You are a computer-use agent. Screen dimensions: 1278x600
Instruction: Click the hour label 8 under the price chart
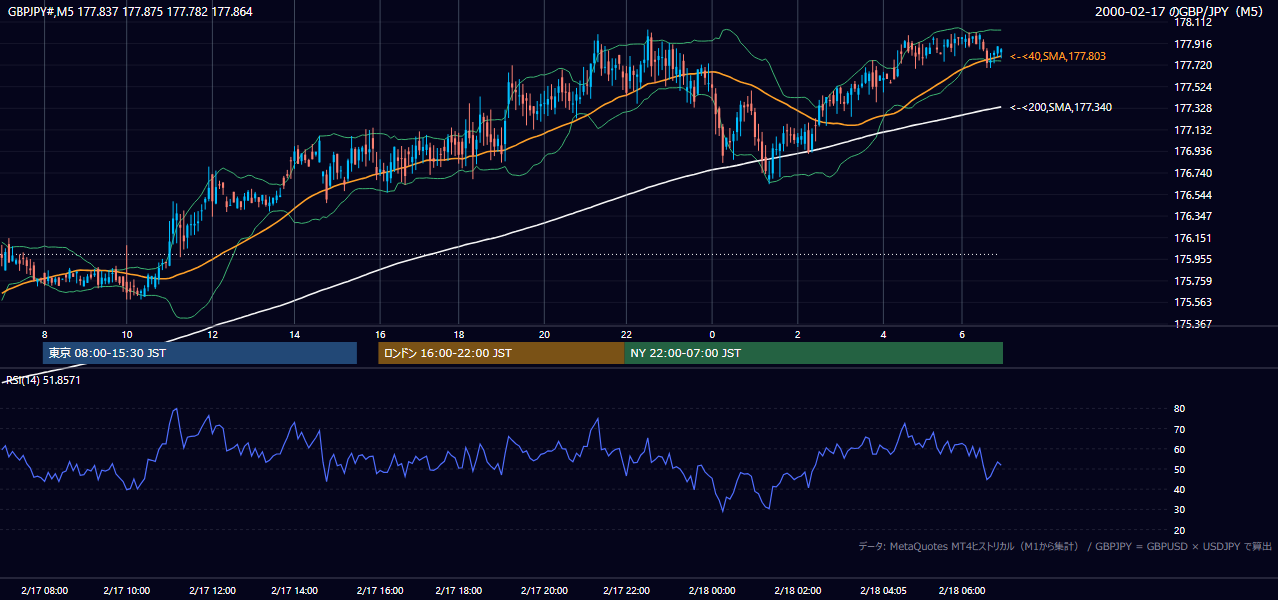(44, 334)
